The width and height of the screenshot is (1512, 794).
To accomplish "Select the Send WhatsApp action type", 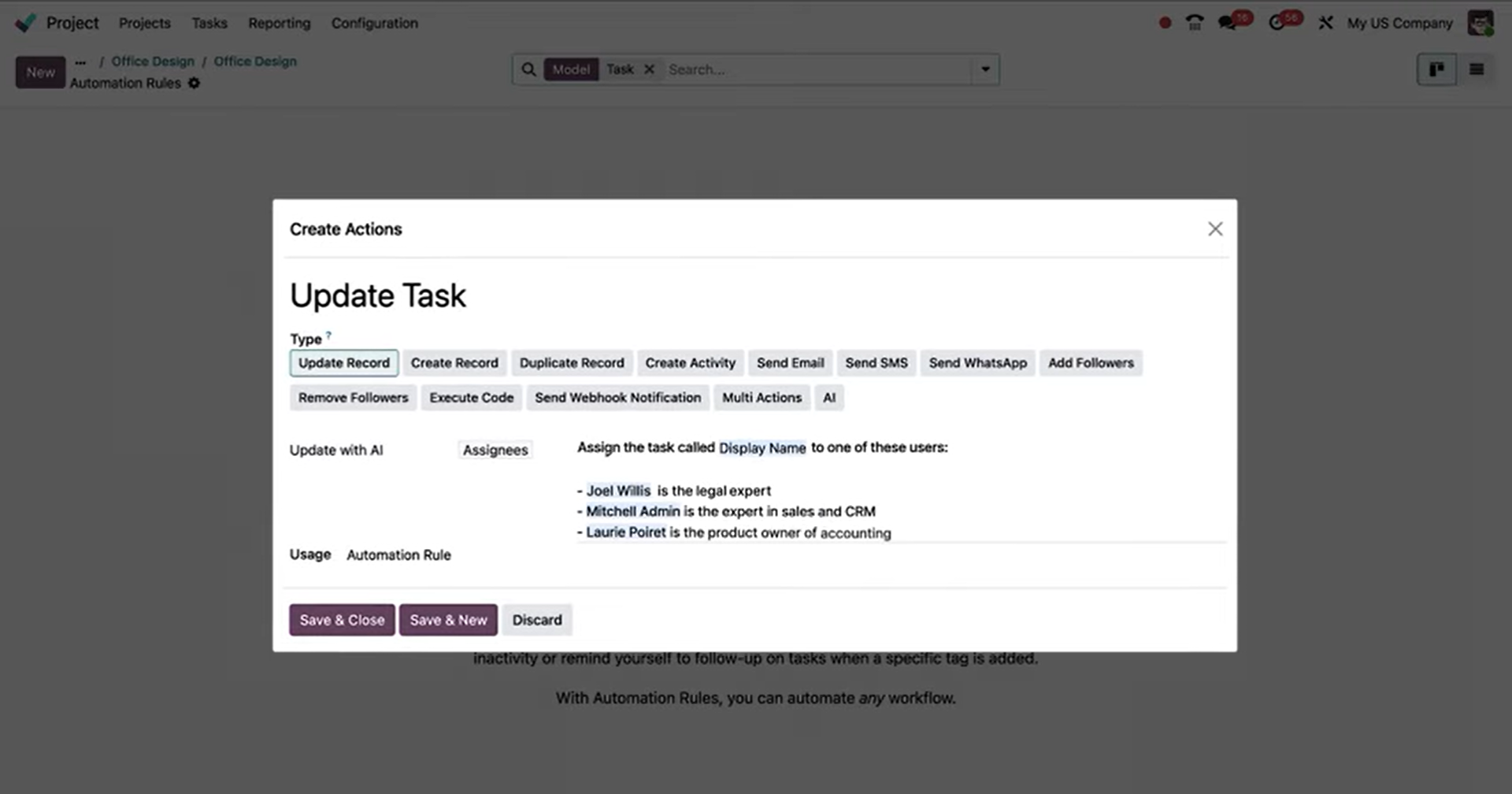I will (x=978, y=363).
